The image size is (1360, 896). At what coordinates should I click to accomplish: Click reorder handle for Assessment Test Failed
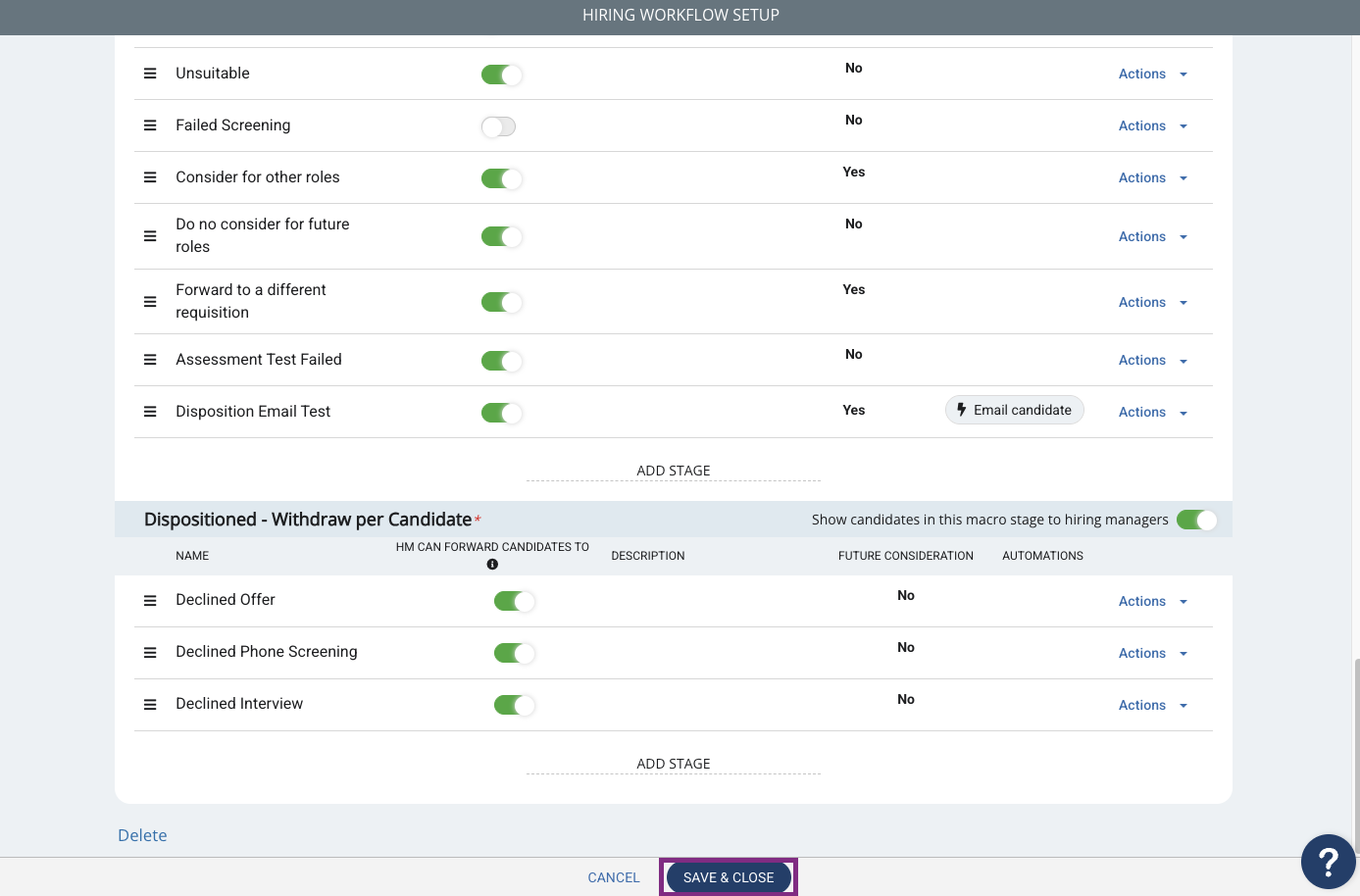150,360
